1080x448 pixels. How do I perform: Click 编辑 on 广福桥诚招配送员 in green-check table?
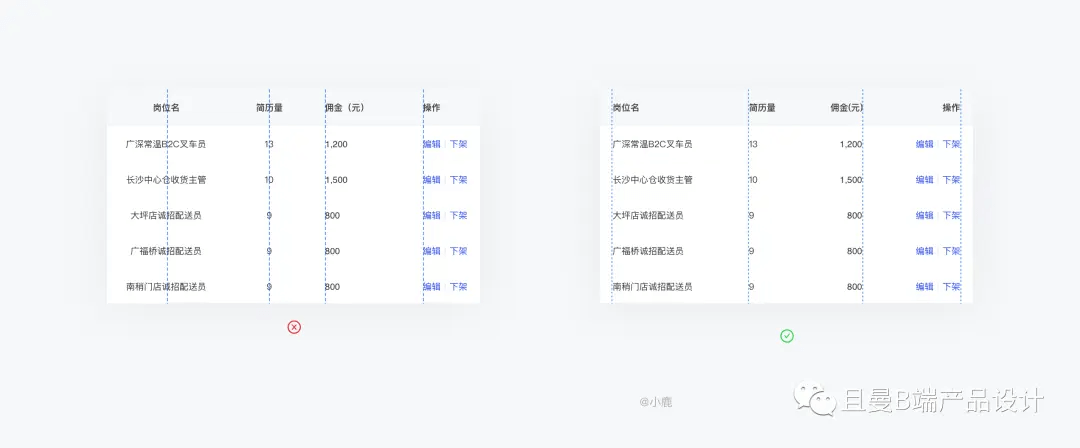click(924, 251)
